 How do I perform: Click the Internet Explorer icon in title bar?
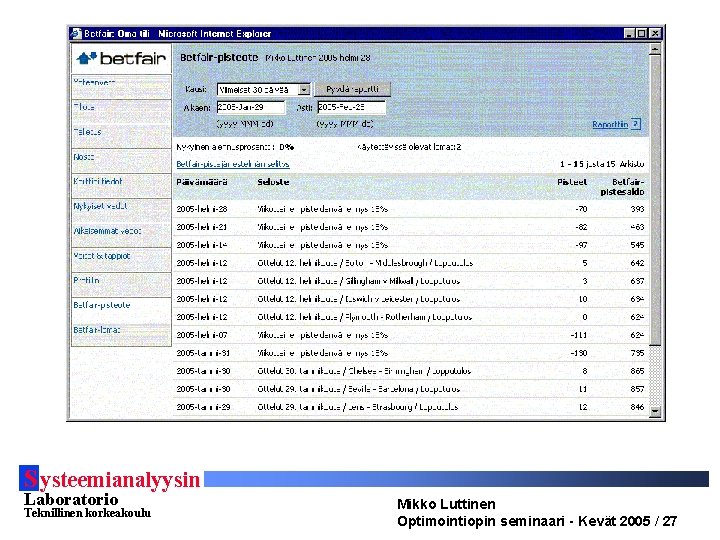tap(76, 34)
